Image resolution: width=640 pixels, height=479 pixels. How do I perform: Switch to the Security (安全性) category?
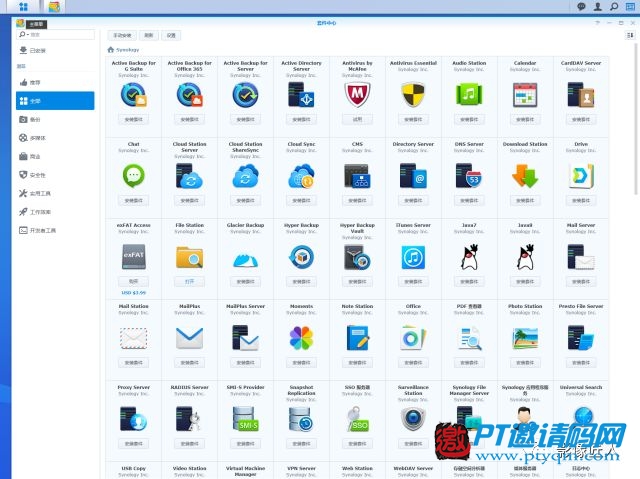point(55,175)
